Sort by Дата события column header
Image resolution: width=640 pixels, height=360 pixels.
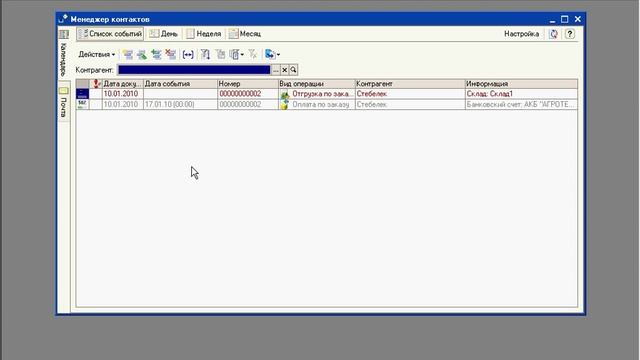[x=180, y=84]
